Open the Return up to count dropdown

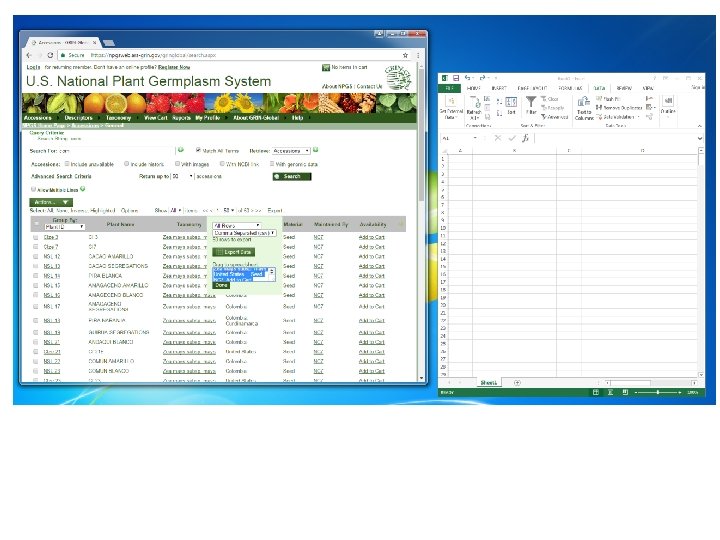[182, 176]
